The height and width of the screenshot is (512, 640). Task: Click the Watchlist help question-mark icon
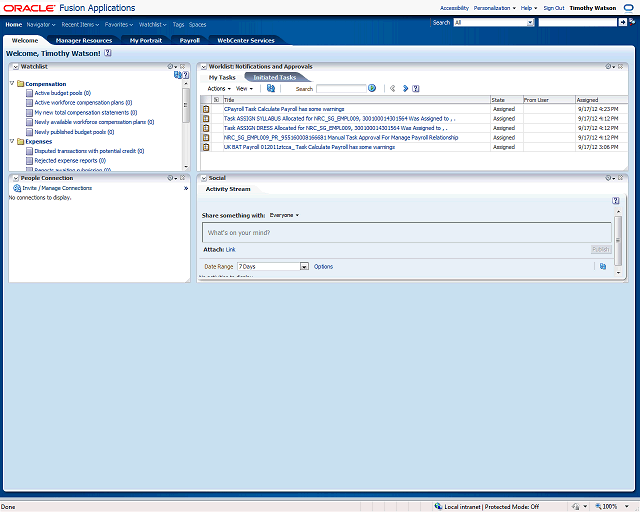tap(185, 75)
